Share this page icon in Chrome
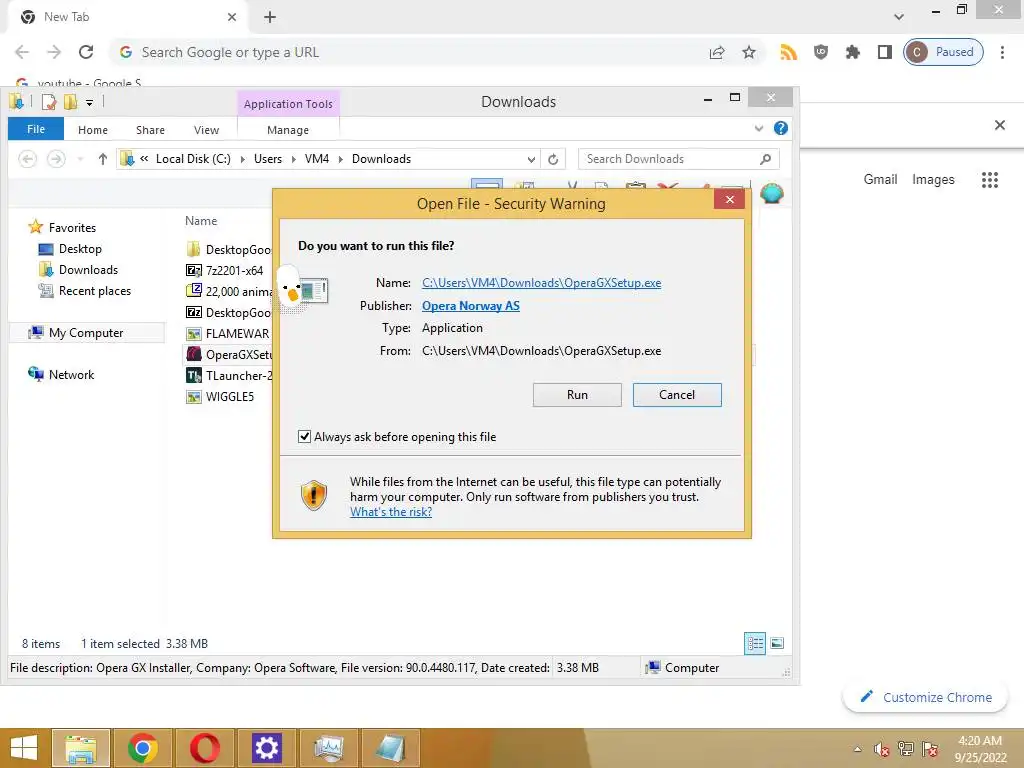The height and width of the screenshot is (768, 1024). coord(717,52)
